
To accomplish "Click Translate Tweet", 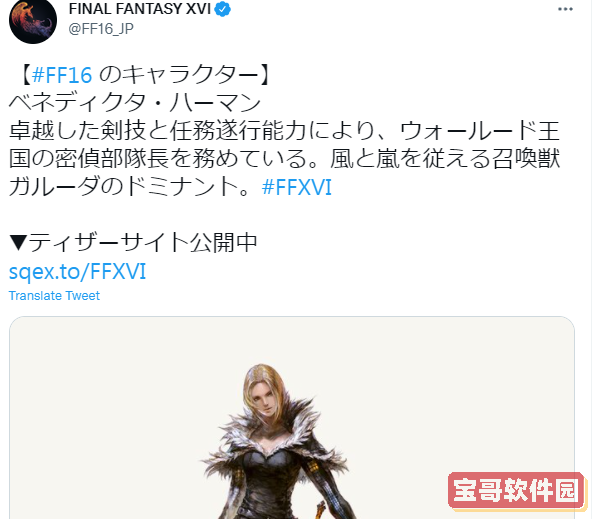I will [54, 296].
